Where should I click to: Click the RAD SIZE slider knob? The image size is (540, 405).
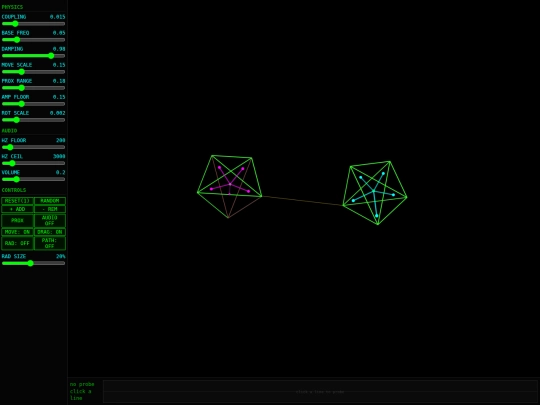coord(31,263)
